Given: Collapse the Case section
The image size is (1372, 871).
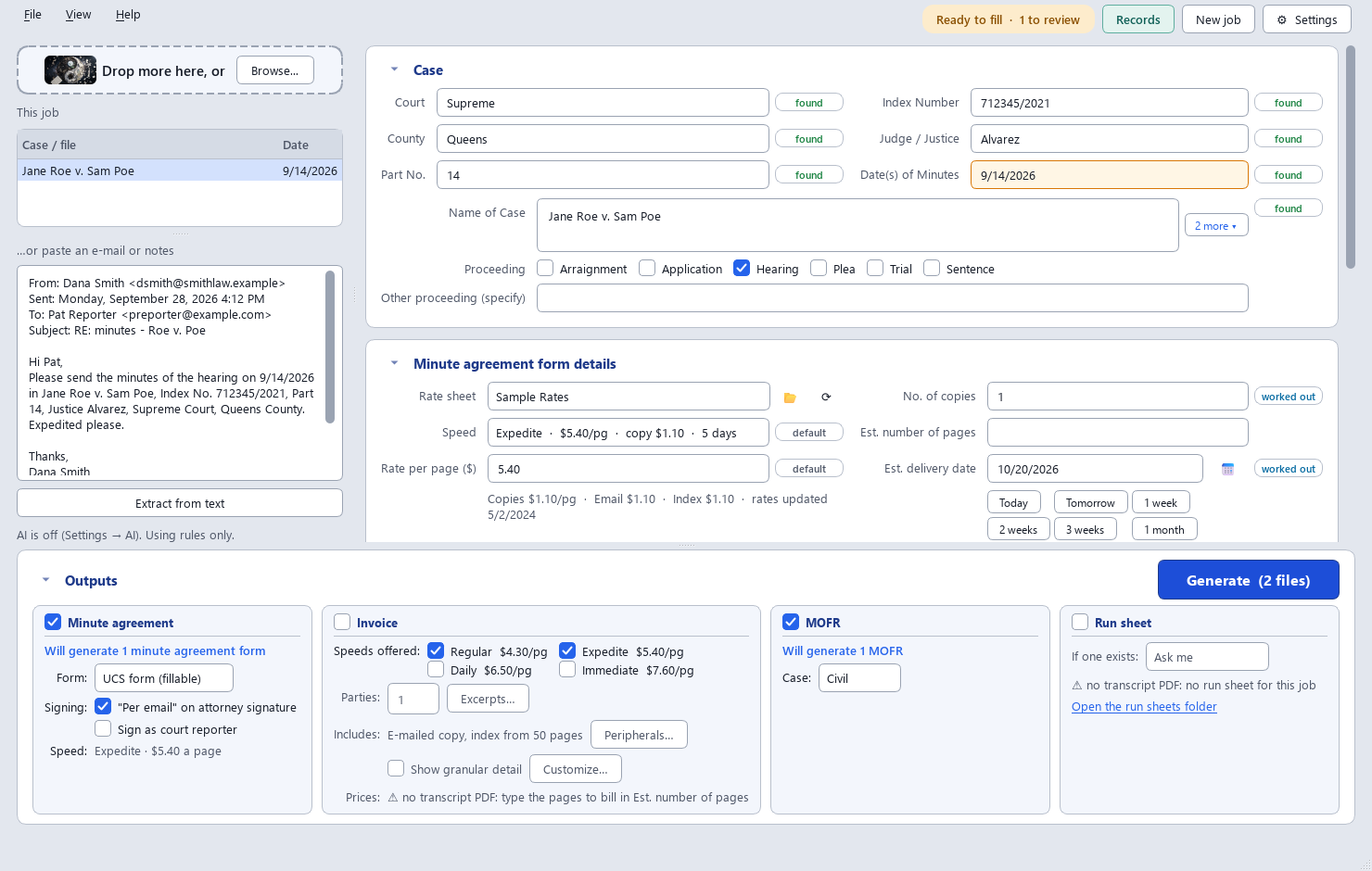Looking at the screenshot, I should coord(394,70).
